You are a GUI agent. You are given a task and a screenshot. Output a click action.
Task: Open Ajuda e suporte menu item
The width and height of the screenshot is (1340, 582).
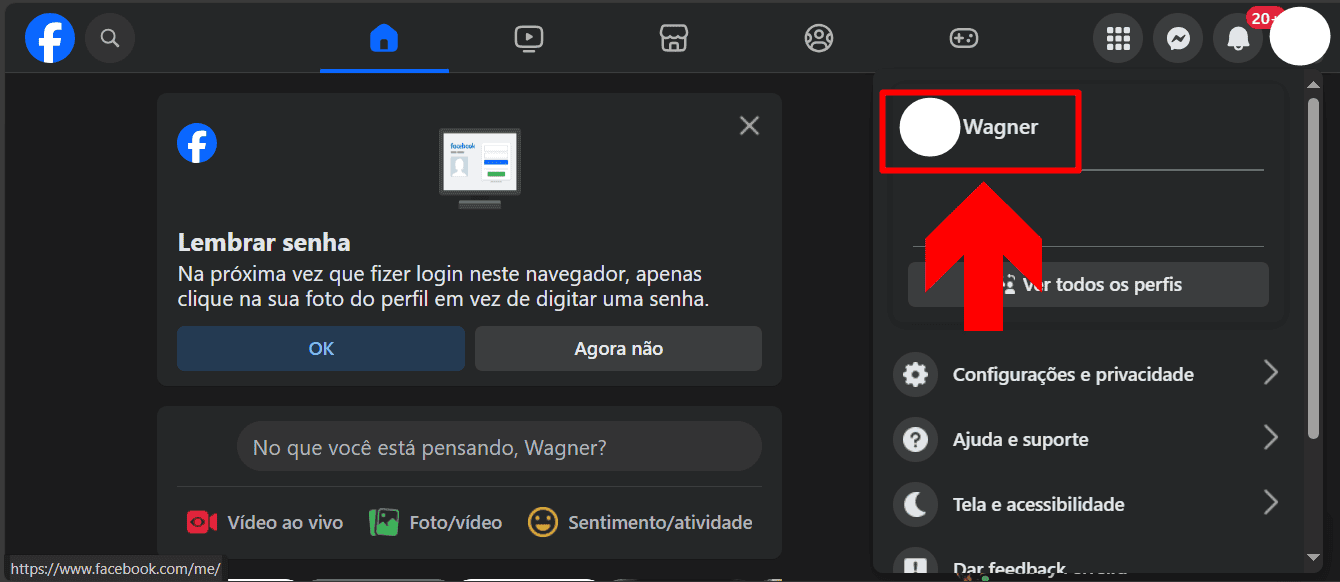pos(1088,440)
